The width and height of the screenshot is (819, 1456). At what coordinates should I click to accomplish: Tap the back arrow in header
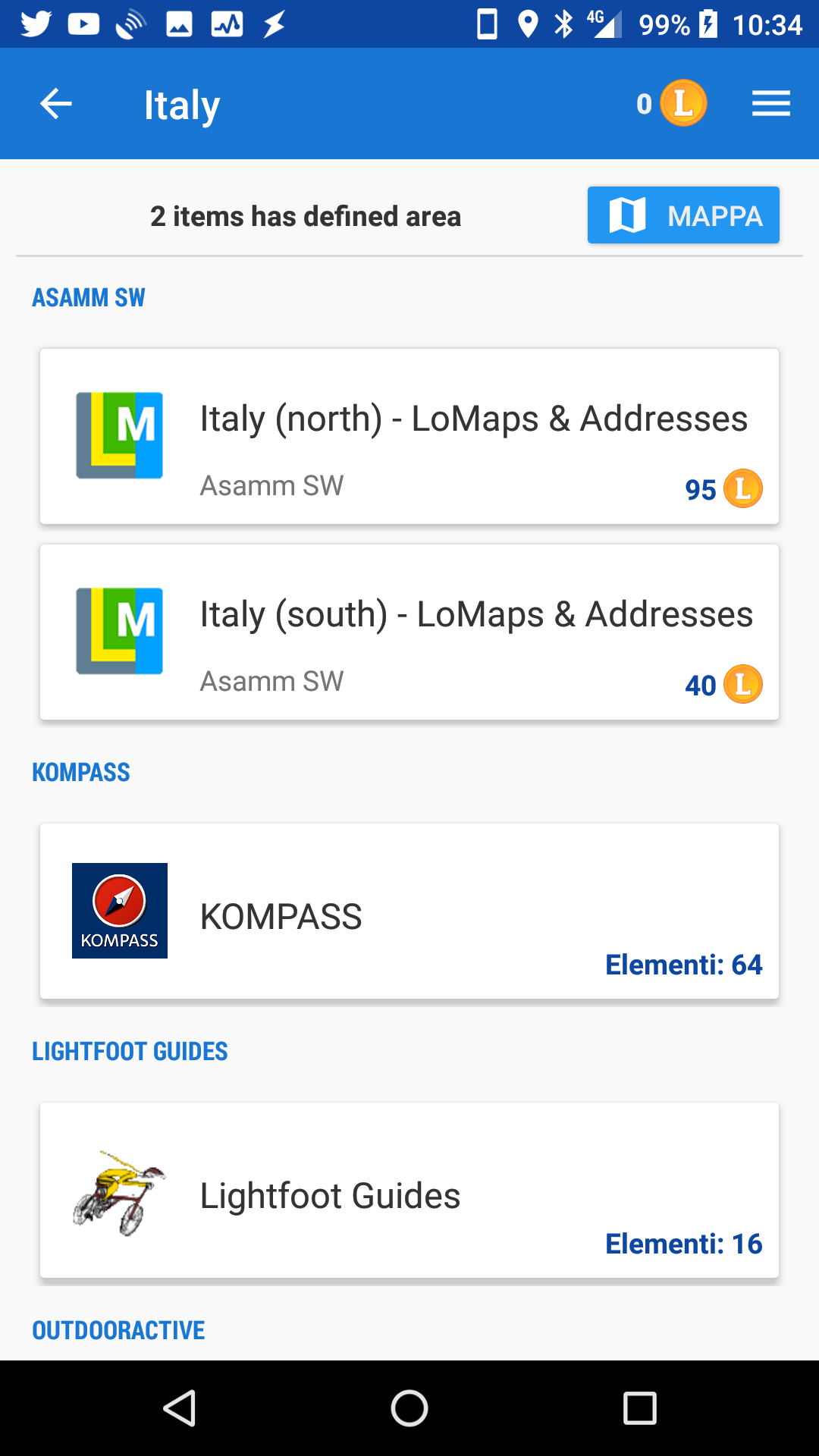56,104
